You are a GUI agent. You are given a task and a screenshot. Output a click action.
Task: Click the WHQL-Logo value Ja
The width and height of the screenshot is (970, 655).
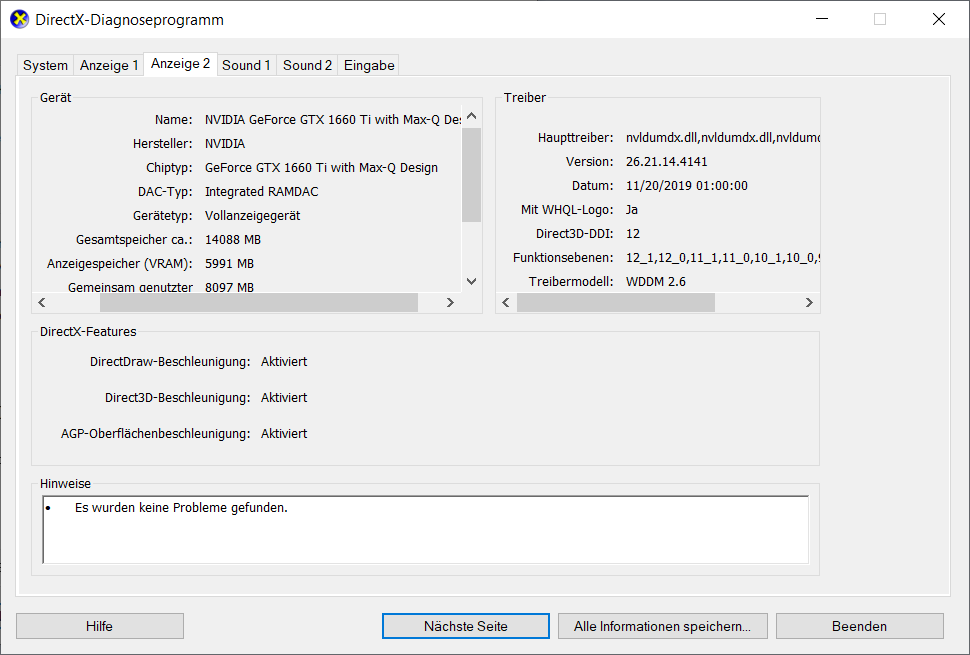[x=632, y=210]
